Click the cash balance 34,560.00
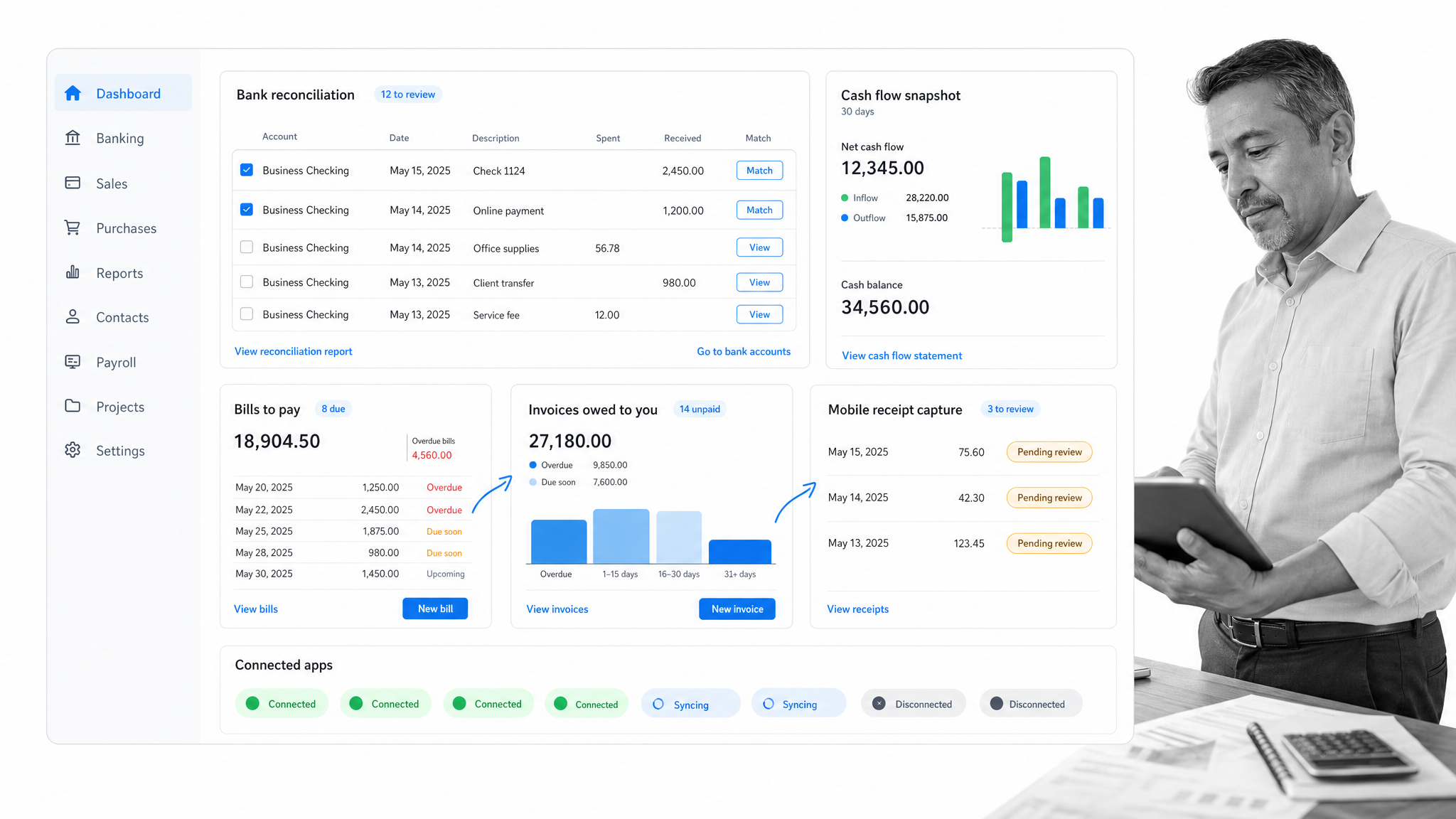1456x819 pixels. [x=885, y=307]
